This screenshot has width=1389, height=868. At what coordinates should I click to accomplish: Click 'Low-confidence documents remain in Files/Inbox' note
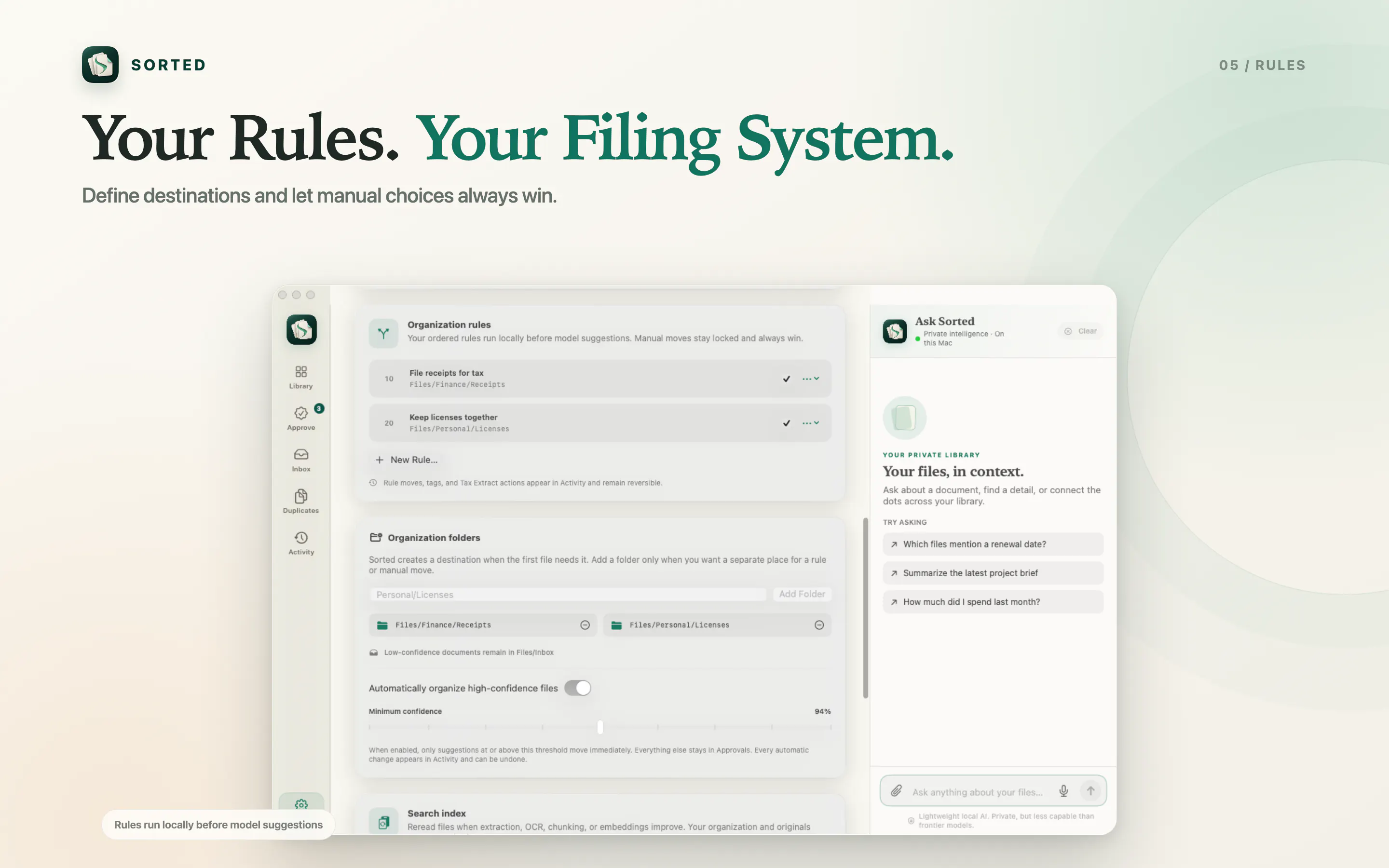click(x=468, y=652)
